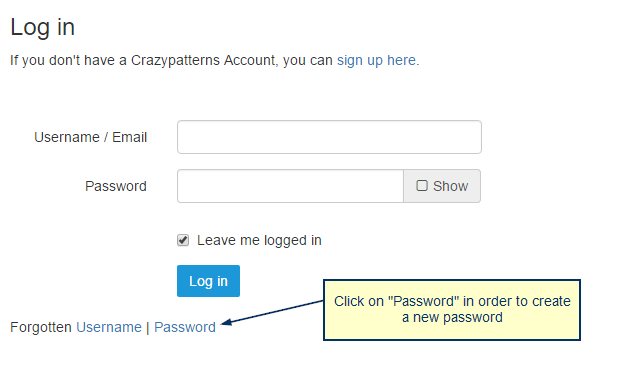Click the dark arrow pointing at Password link
Image resolution: width=629 pixels, height=377 pixels.
click(272, 312)
